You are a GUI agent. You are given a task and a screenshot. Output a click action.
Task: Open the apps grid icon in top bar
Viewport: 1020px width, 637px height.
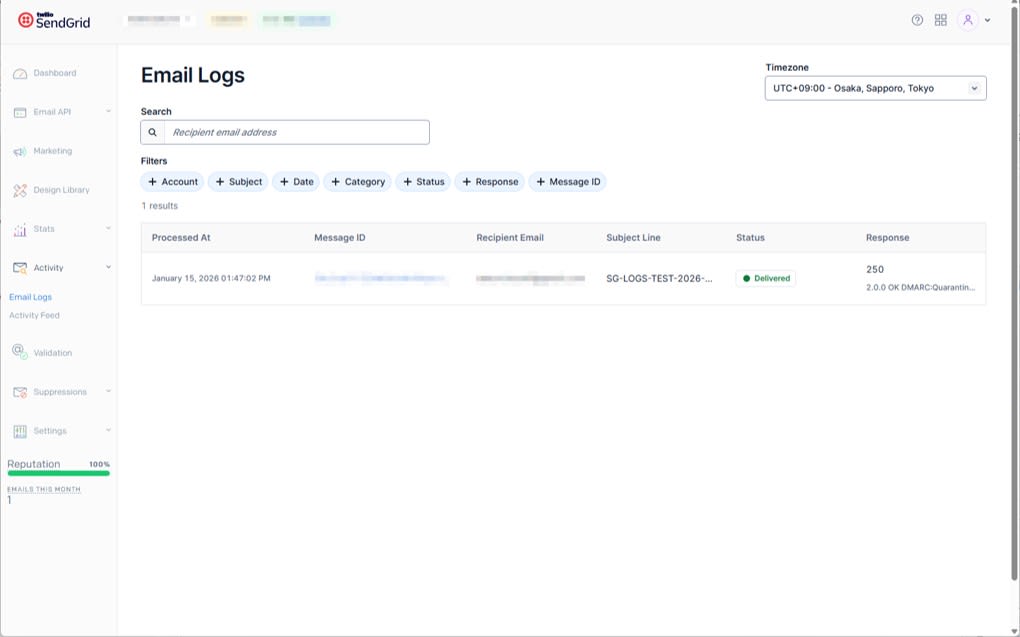pos(940,19)
